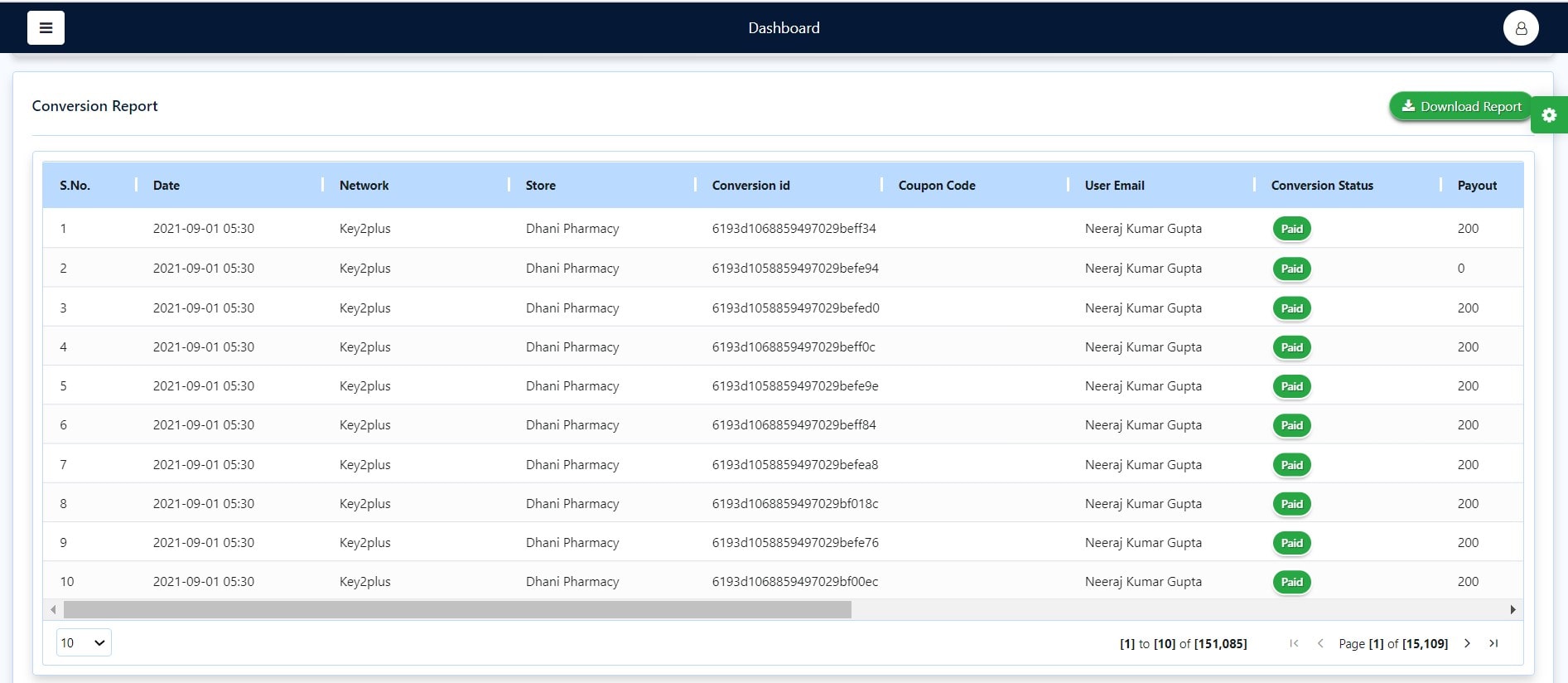Viewport: 1568px width, 683px height.
Task: Click the Download Report button
Action: coord(1460,106)
